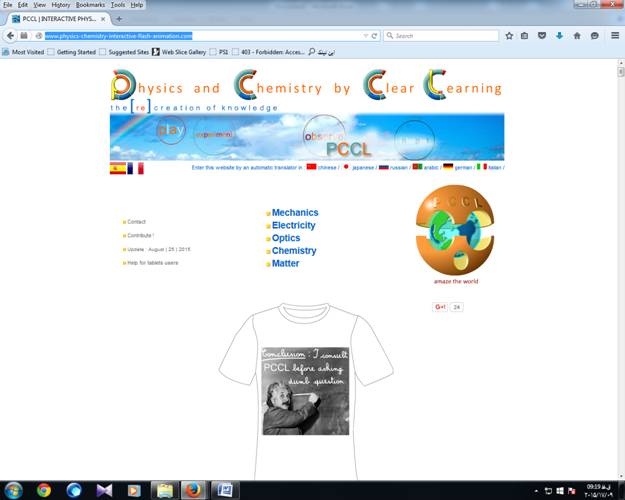
Task: Go to Firefox Home icon
Action: (577, 36)
